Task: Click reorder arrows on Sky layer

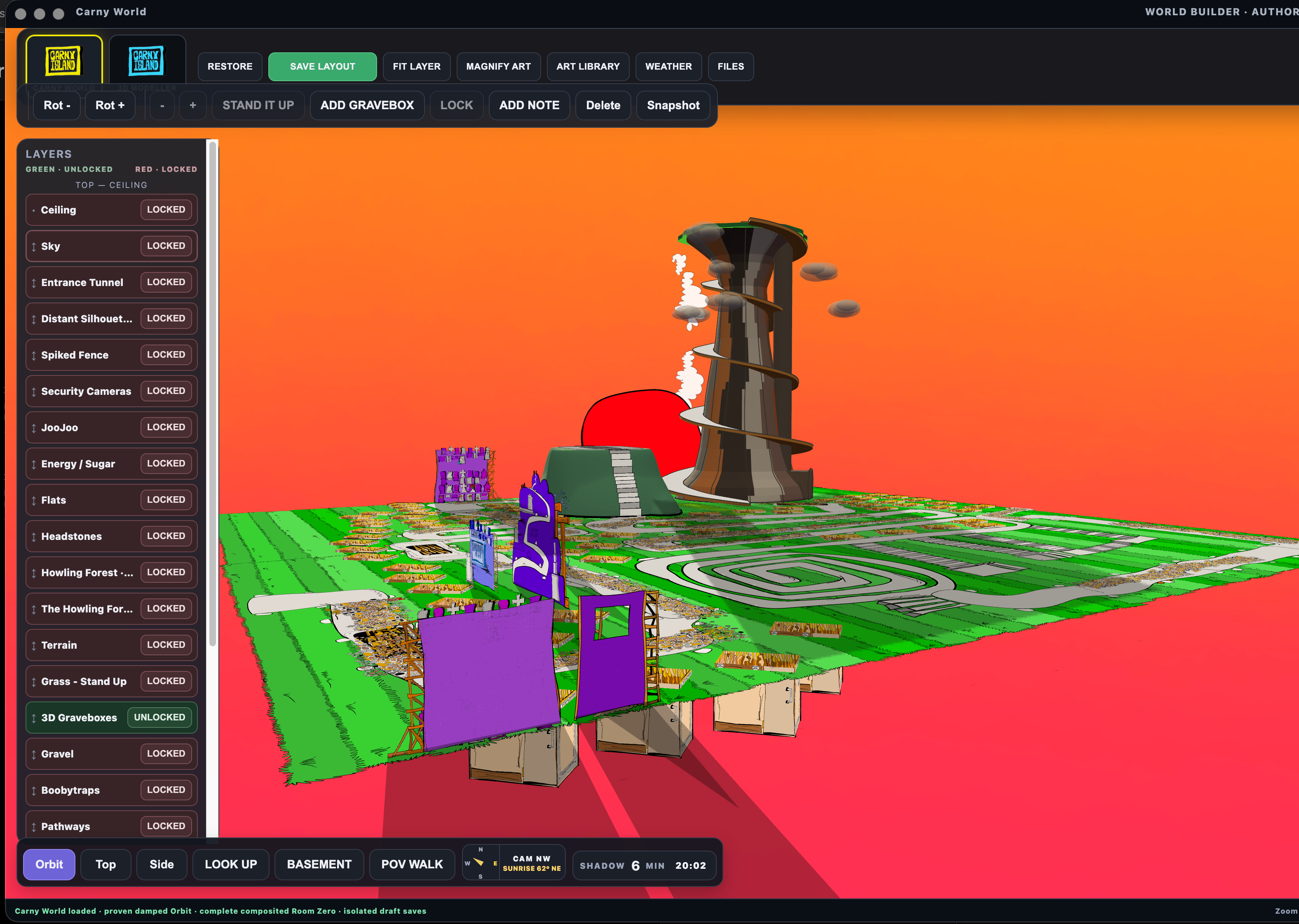Action: [33, 246]
